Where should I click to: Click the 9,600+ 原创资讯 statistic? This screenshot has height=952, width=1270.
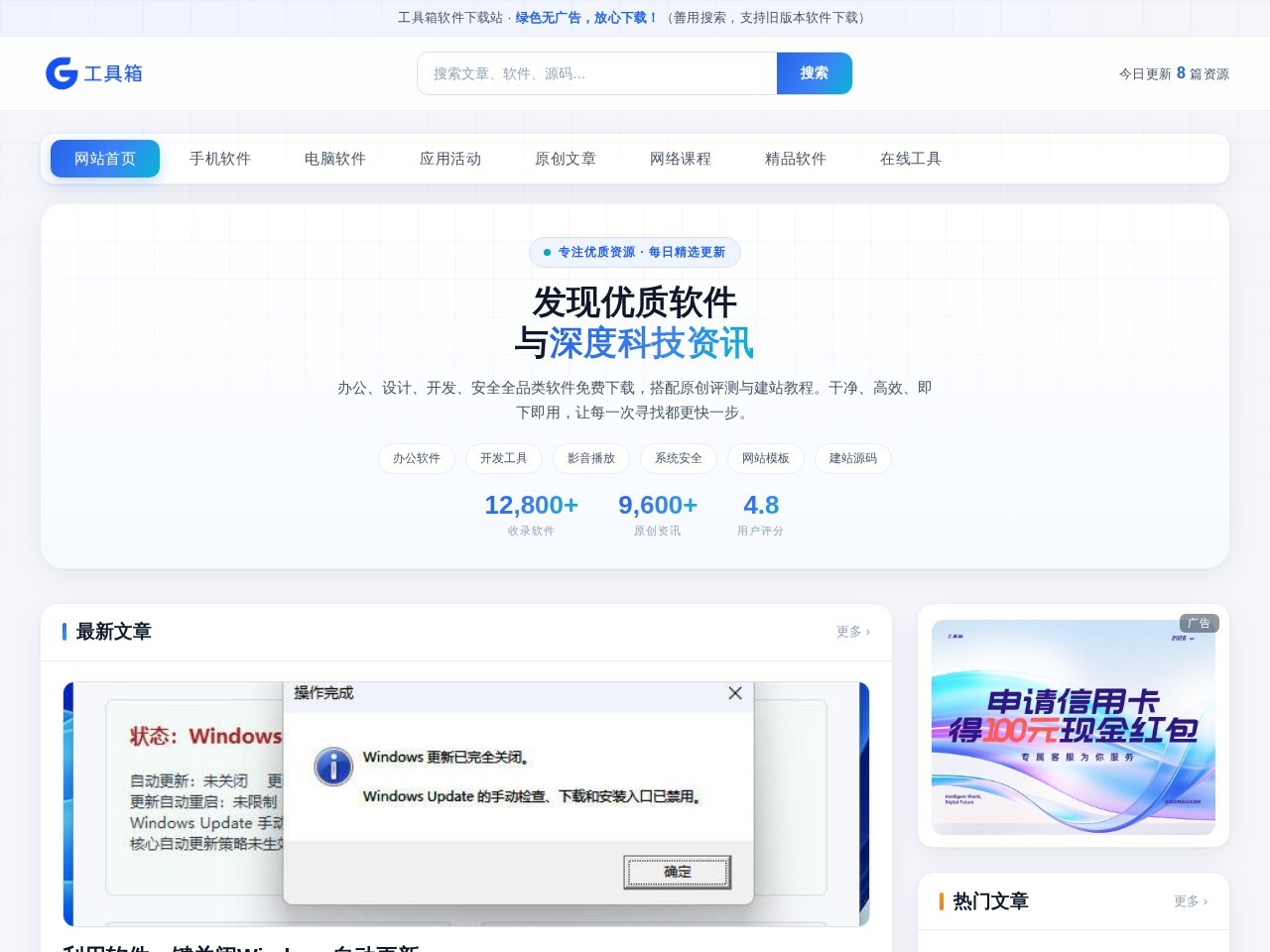point(658,515)
